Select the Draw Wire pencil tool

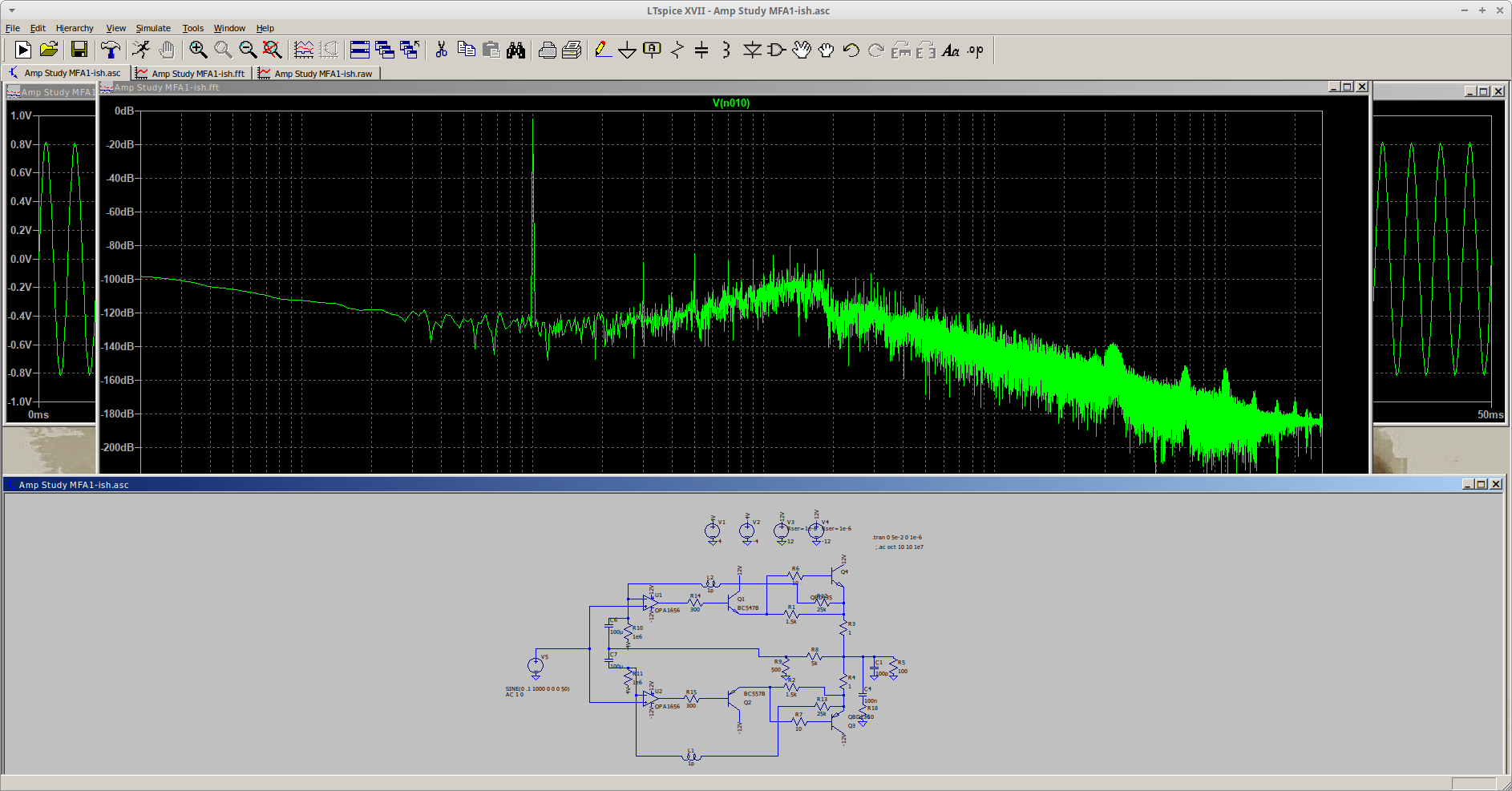pos(603,50)
